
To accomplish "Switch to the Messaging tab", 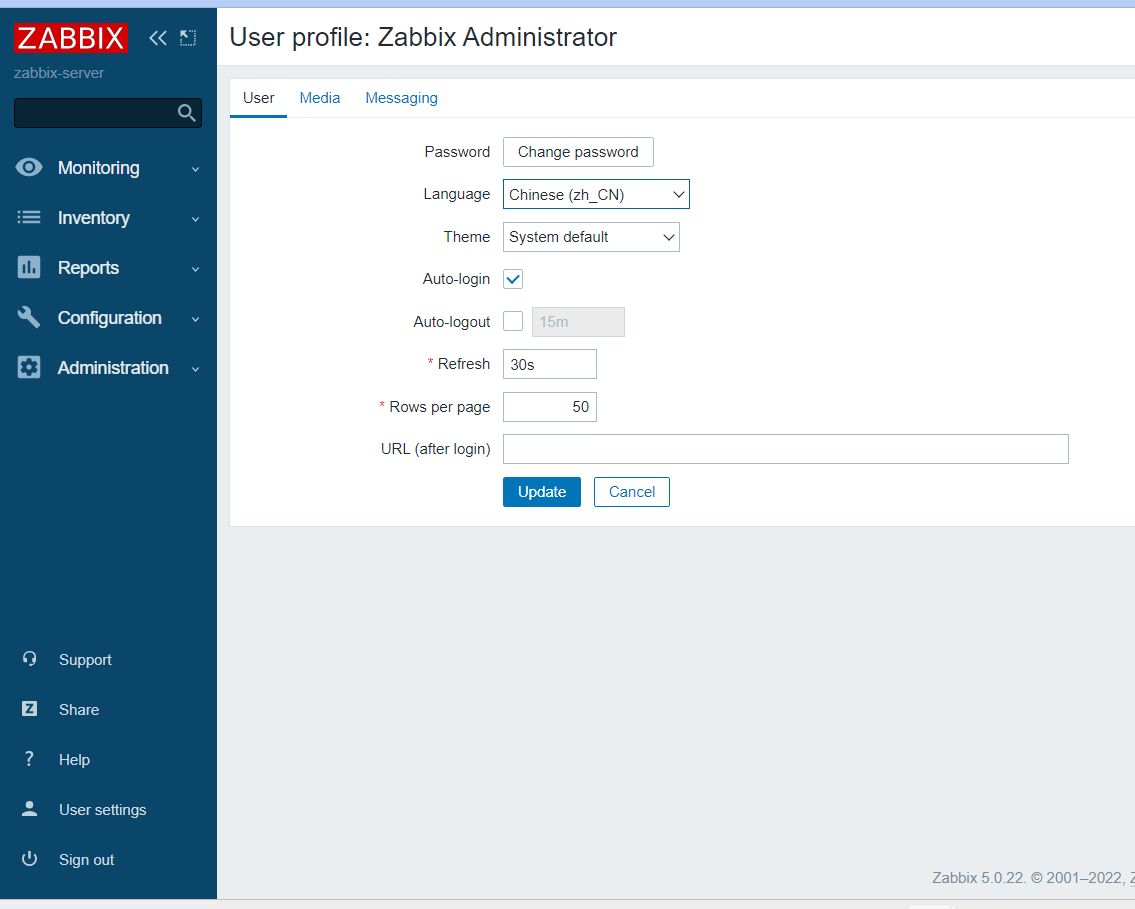I will [401, 98].
